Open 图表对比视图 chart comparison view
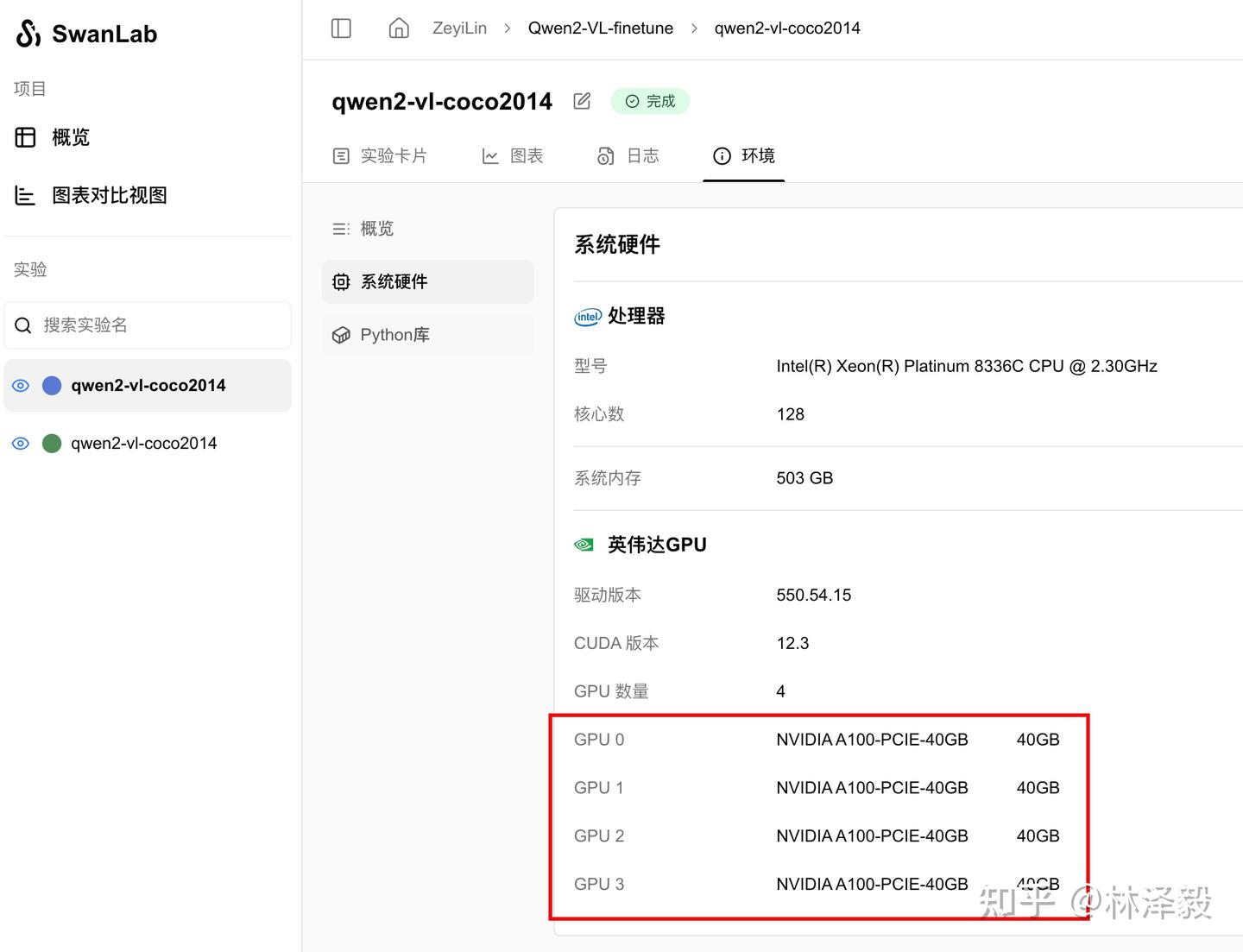 (x=109, y=195)
